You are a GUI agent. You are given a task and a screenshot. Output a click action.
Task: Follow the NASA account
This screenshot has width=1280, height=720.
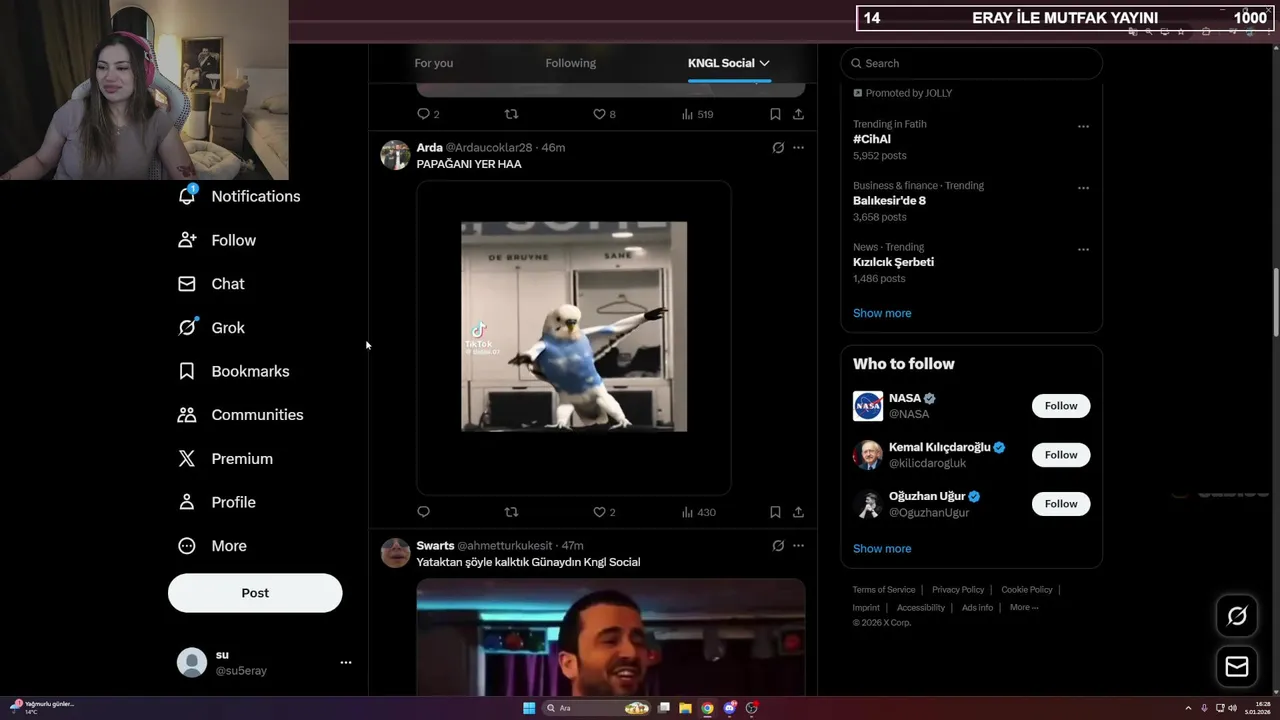pos(1061,406)
